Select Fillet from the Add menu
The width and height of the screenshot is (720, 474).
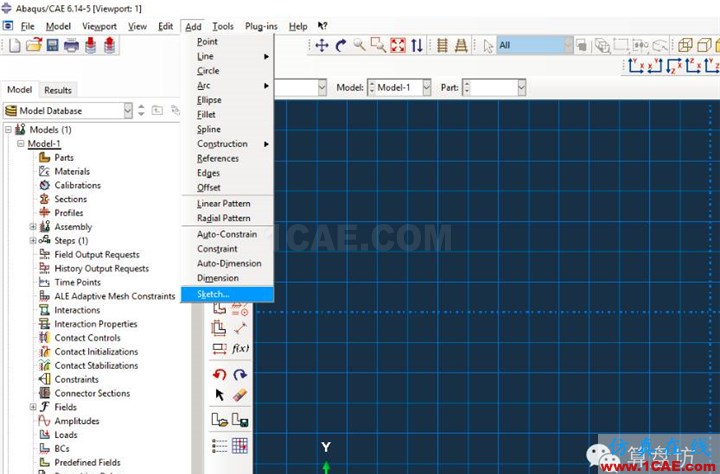click(x=227, y=114)
